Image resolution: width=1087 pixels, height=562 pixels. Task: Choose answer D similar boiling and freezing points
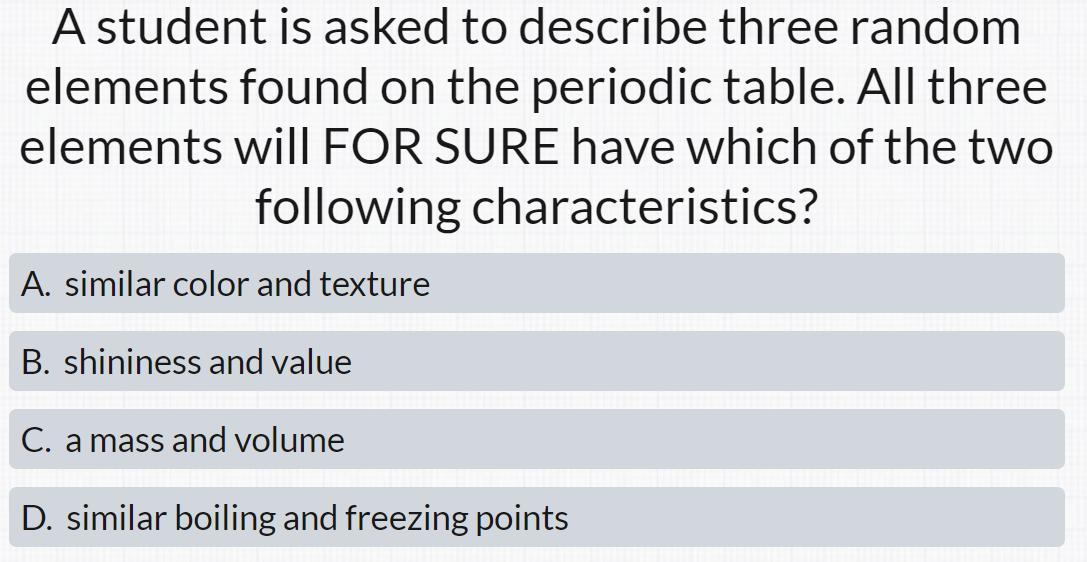pos(536,518)
